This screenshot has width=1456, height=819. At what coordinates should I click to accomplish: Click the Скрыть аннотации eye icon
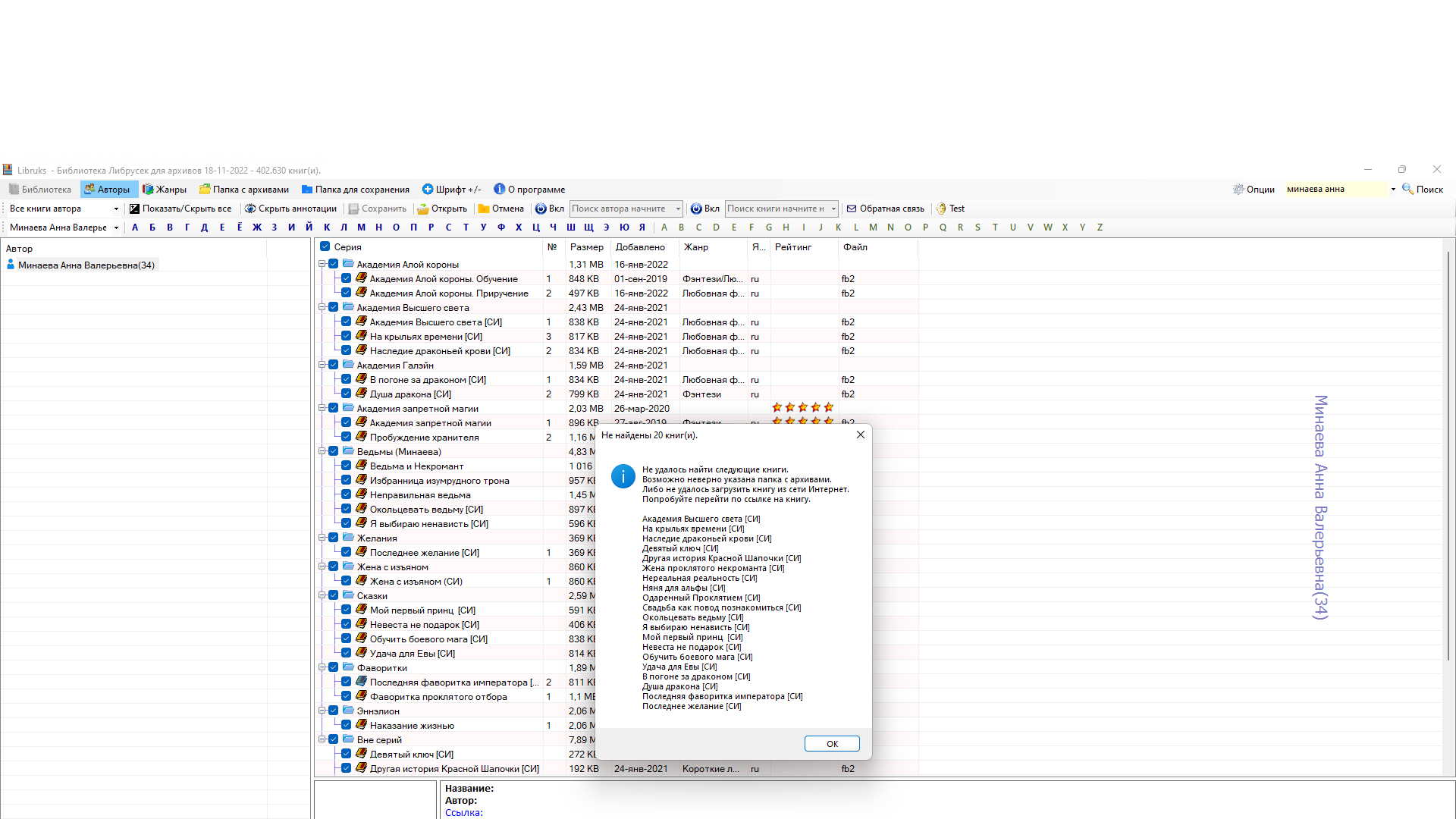(250, 209)
